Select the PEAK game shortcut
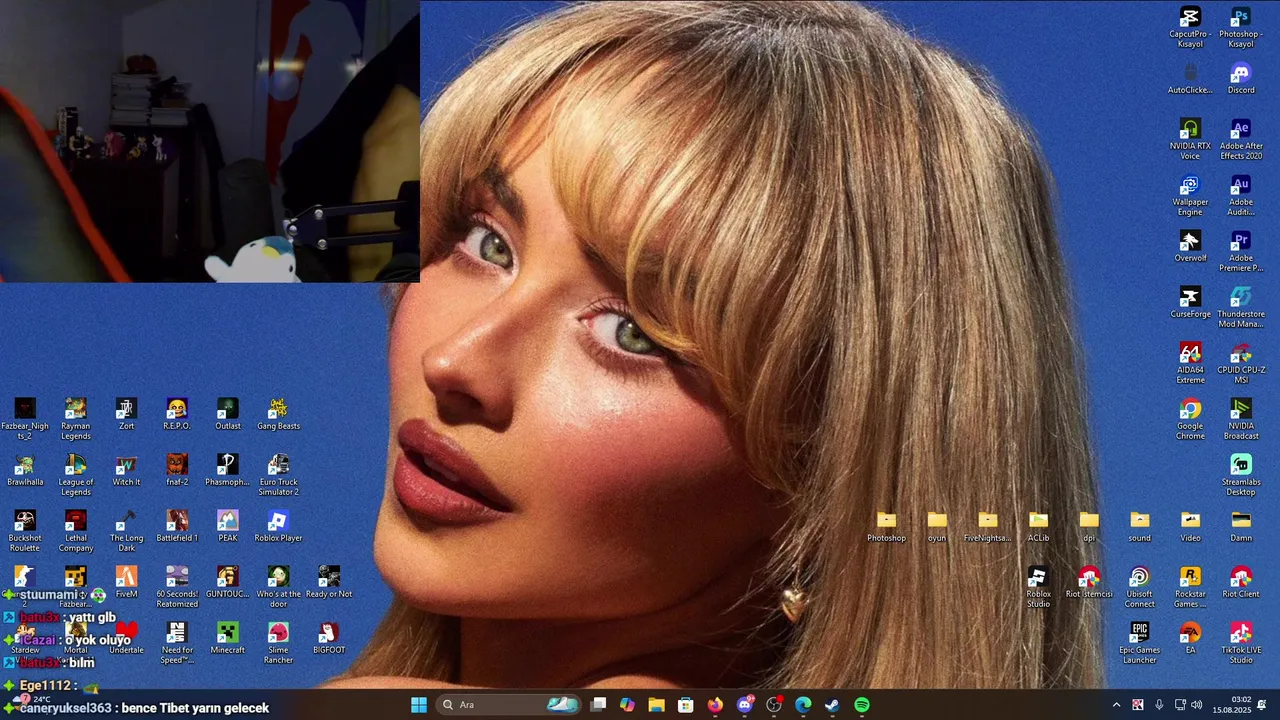This screenshot has width=1280, height=720. (x=228, y=526)
